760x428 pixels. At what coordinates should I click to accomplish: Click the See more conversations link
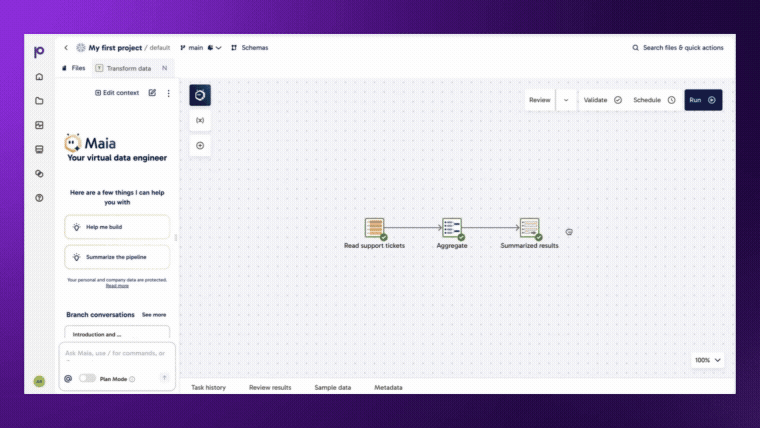[x=154, y=314]
